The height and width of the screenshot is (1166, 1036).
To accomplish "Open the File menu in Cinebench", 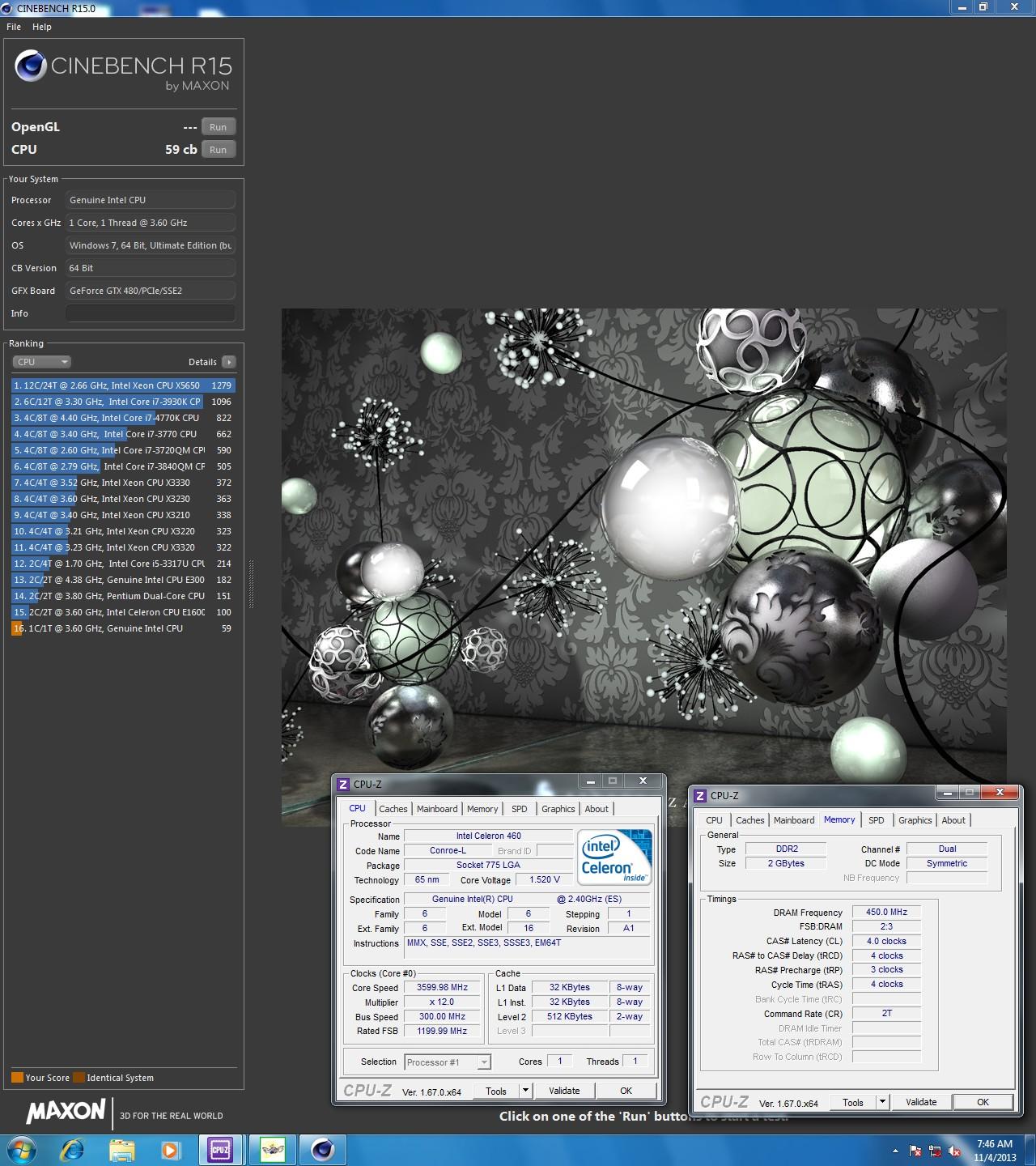I will click(x=14, y=27).
